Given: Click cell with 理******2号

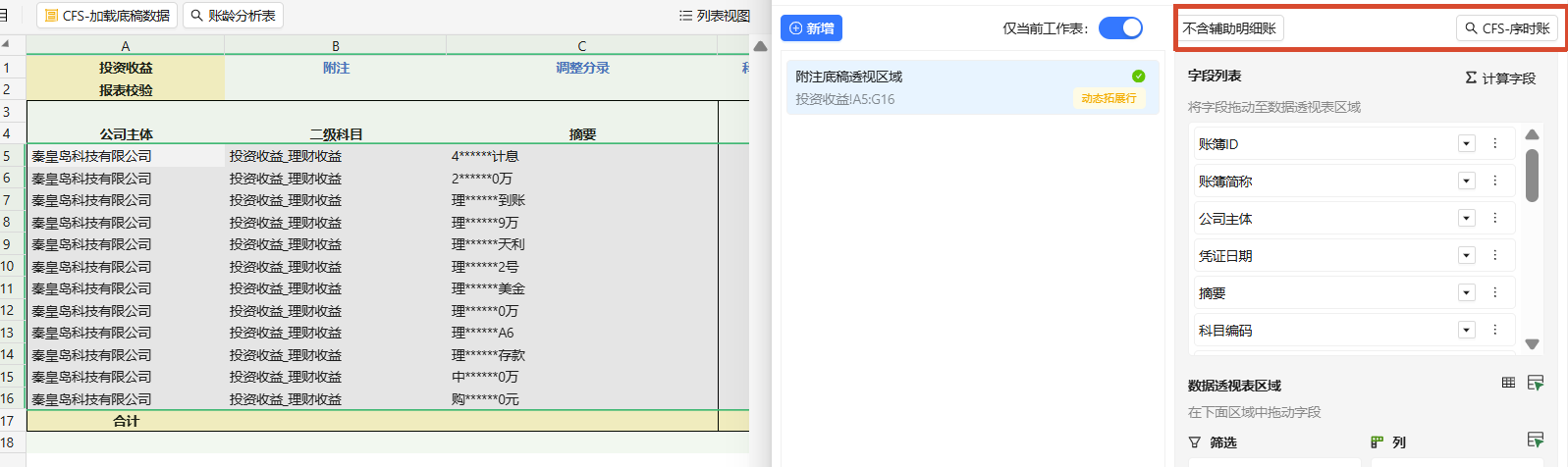Looking at the screenshot, I should pyautogui.click(x=582, y=267).
